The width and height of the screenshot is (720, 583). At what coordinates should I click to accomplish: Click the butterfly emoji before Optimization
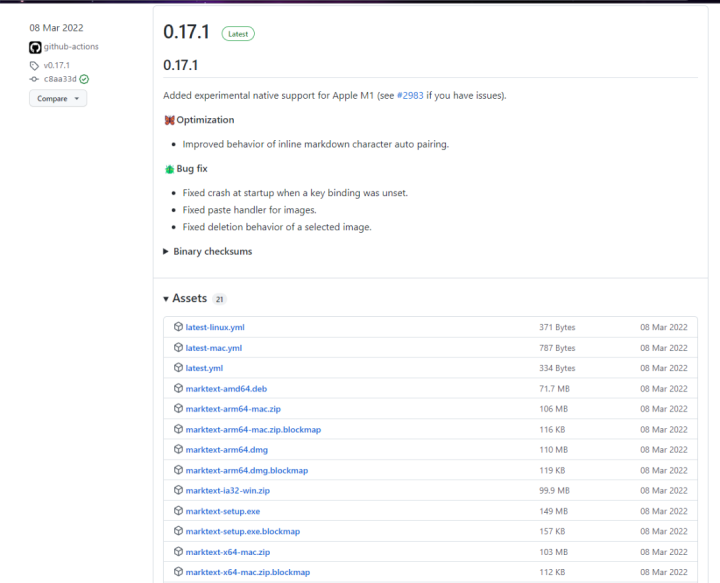pyautogui.click(x=169, y=120)
